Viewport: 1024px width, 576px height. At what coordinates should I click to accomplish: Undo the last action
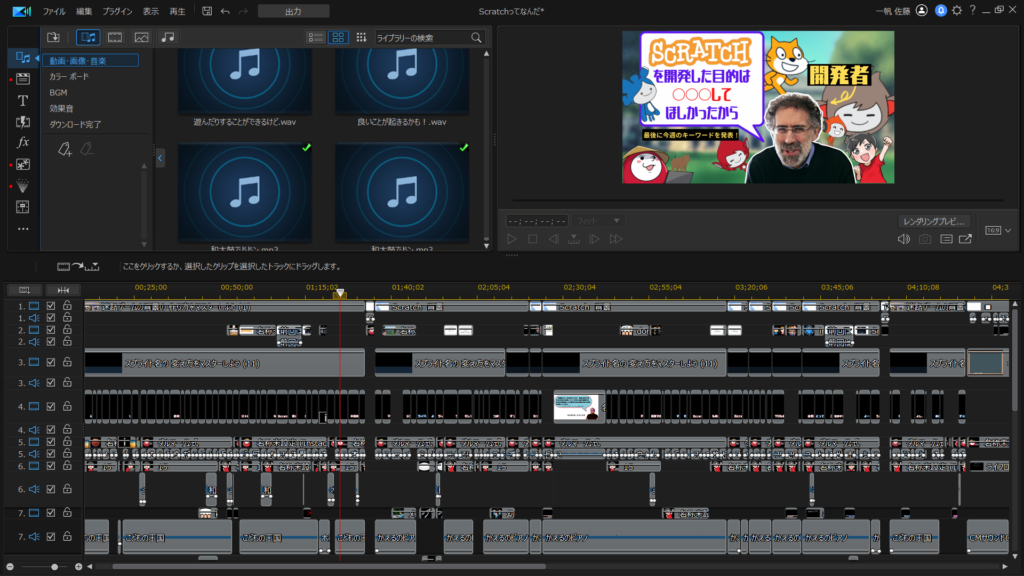225,11
